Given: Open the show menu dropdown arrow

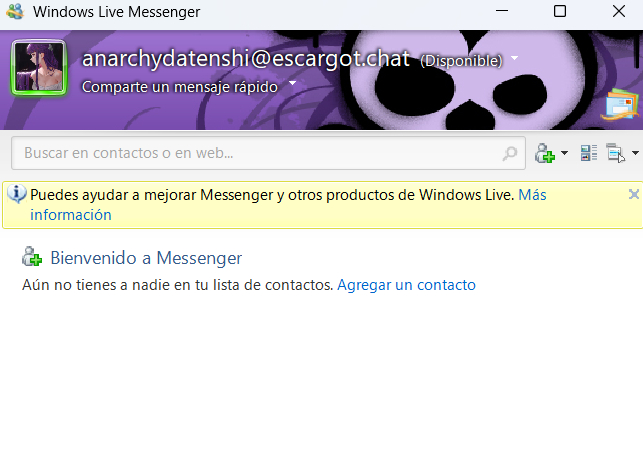Looking at the screenshot, I should (635, 154).
